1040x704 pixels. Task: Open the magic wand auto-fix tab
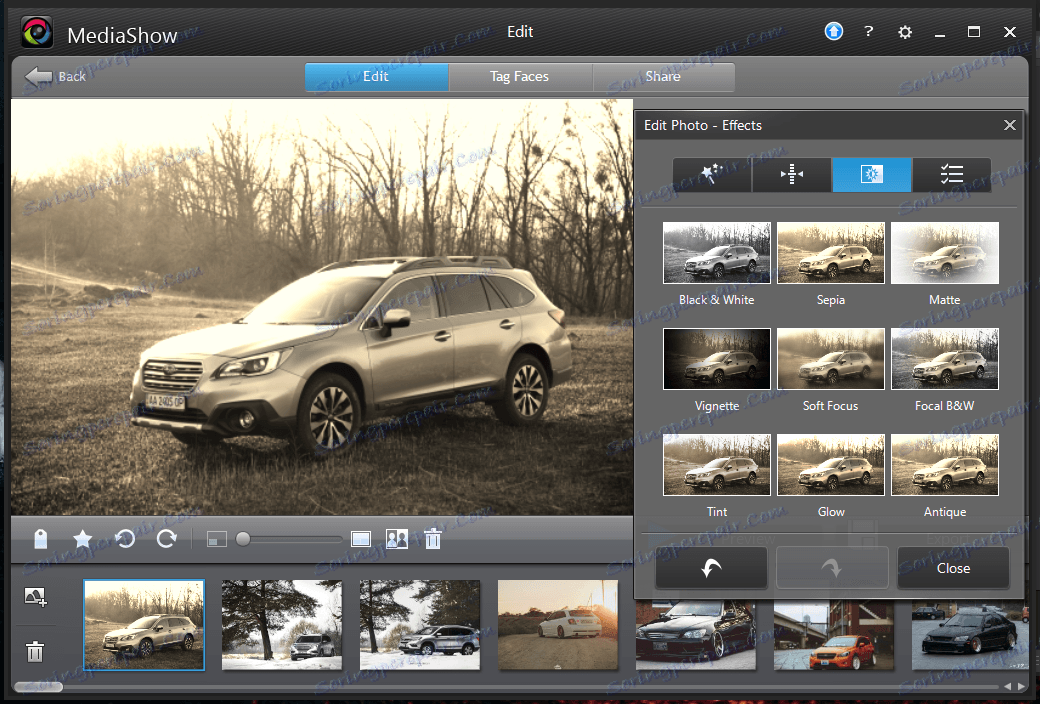tap(711, 175)
